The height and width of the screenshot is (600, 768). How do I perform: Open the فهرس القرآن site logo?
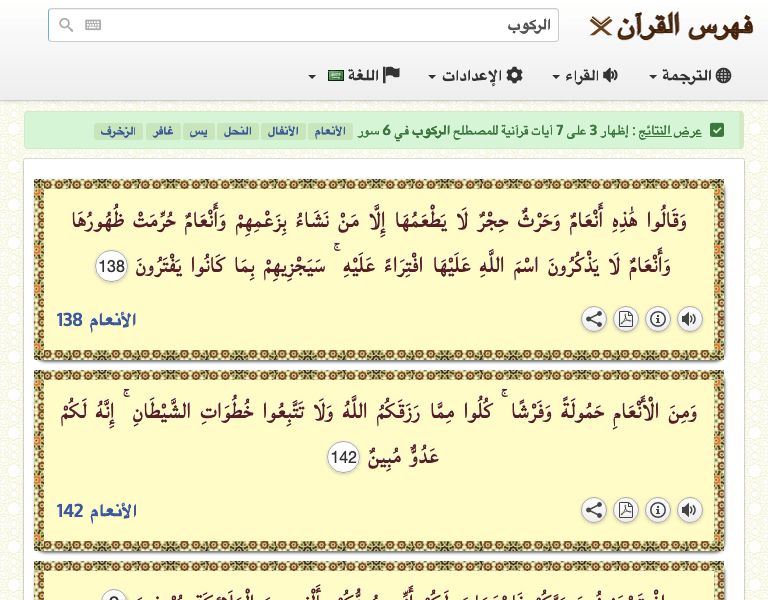pos(672,26)
